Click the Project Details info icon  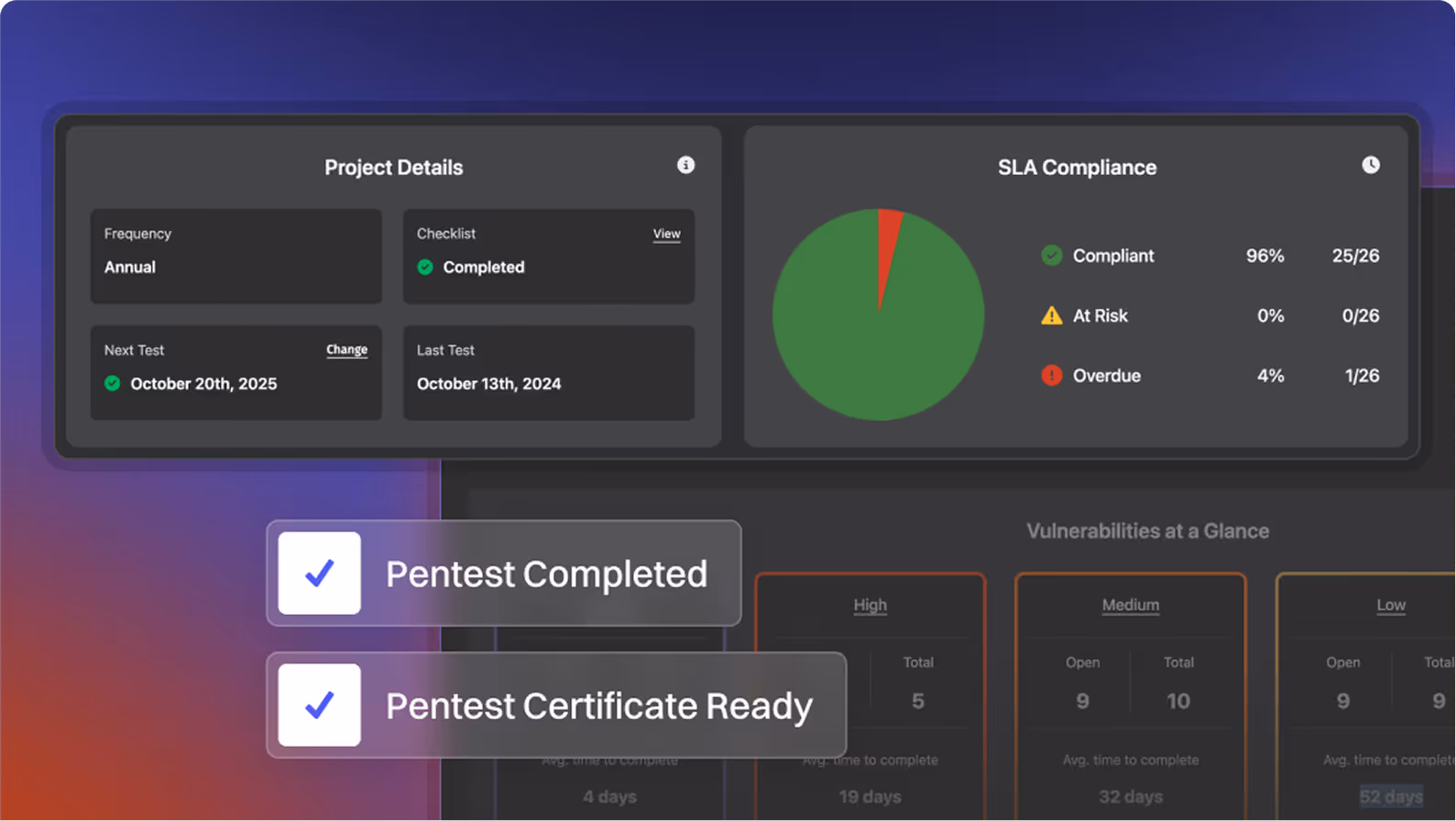click(x=685, y=165)
